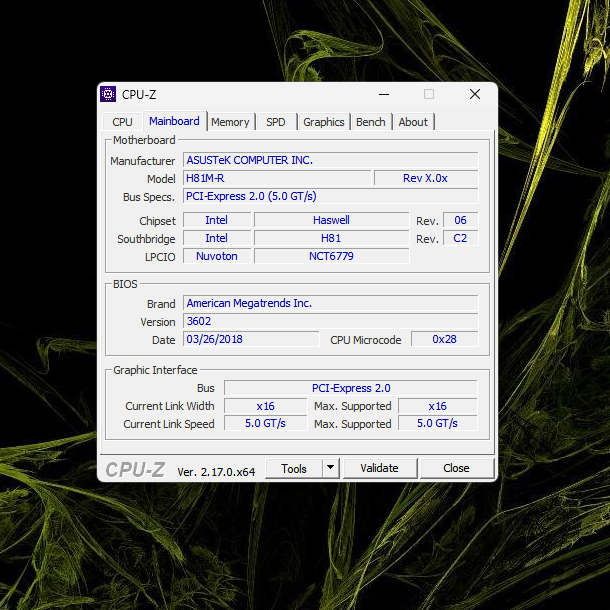This screenshot has height=610, width=610.
Task: Click the bus specs PCI-Express 2.0 (5.0 GT/s) field
Action: [x=331, y=196]
